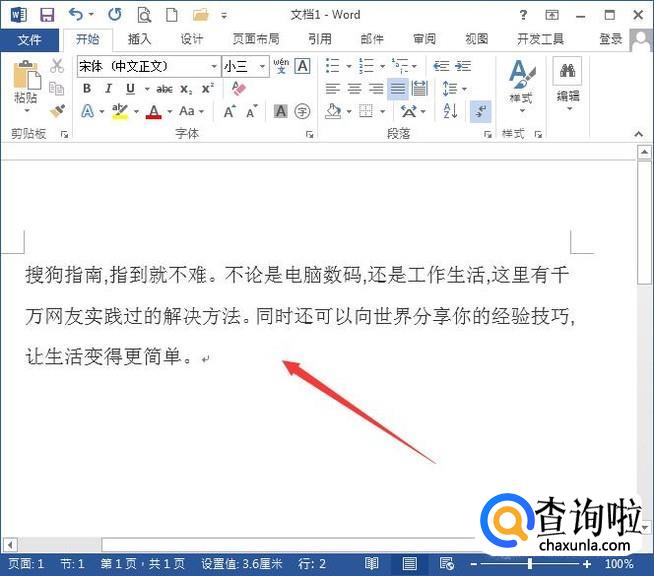This screenshot has height=576, width=654.
Task: Click the Cut scissors icon
Action: pos(57,66)
